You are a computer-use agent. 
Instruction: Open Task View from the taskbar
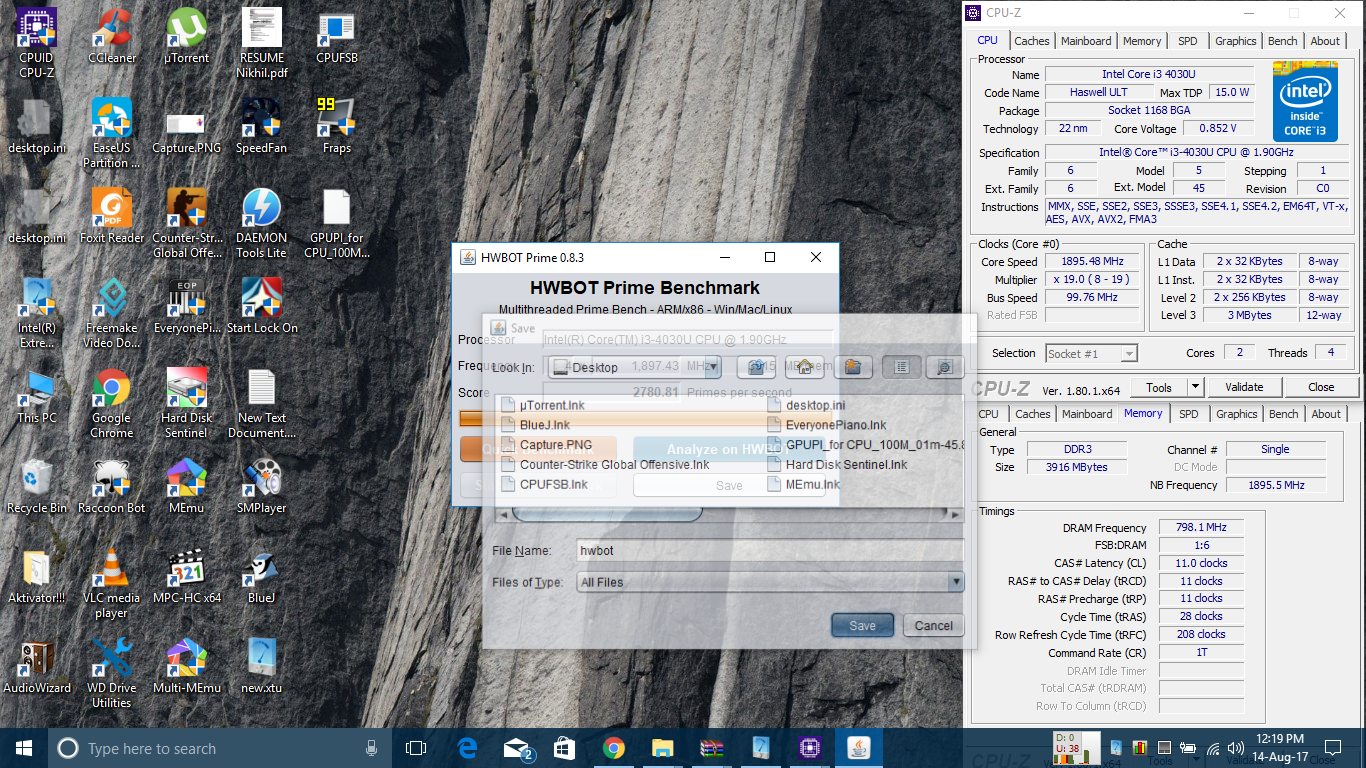tap(416, 748)
